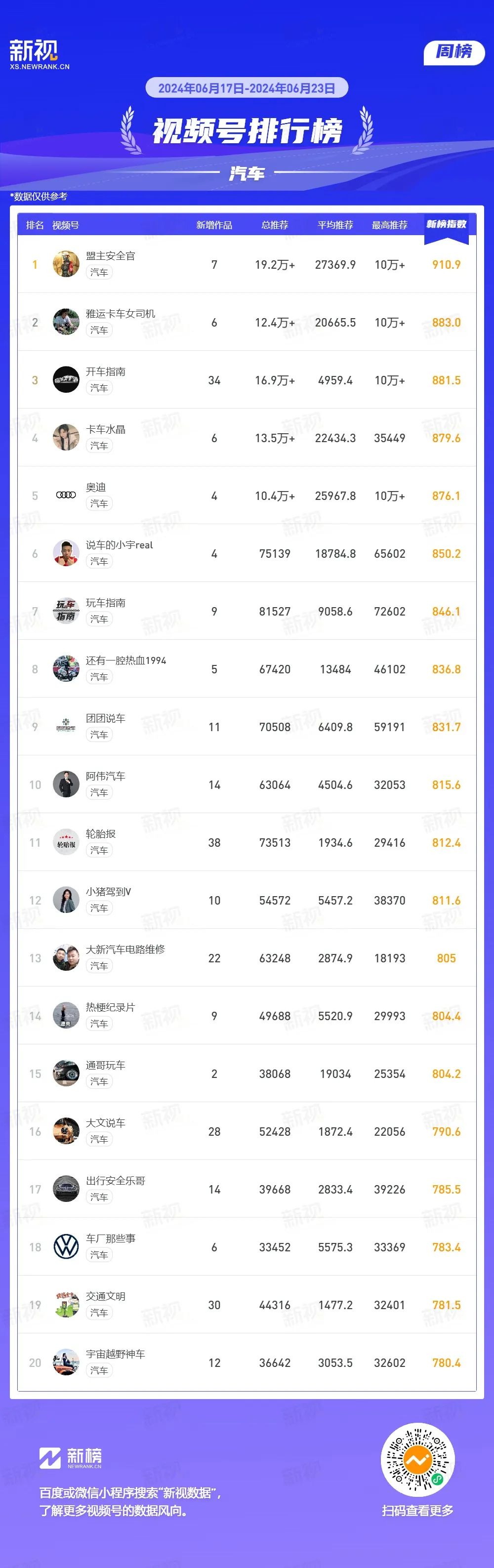Open the channel name 盟主安全官
Image resolution: width=494 pixels, height=1568 pixels.
[x=110, y=256]
